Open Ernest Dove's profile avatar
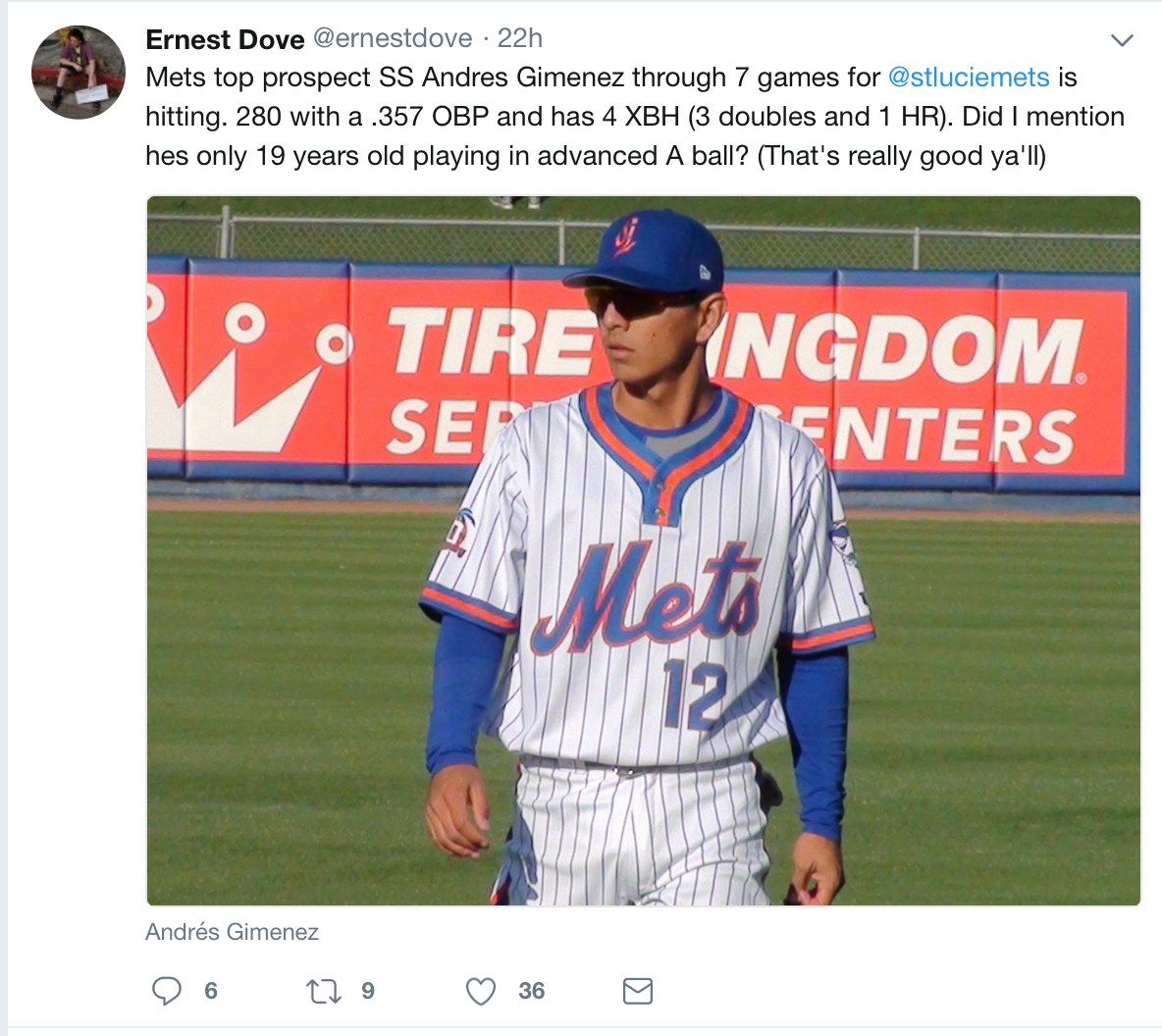The width and height of the screenshot is (1162, 1036). click(x=79, y=73)
